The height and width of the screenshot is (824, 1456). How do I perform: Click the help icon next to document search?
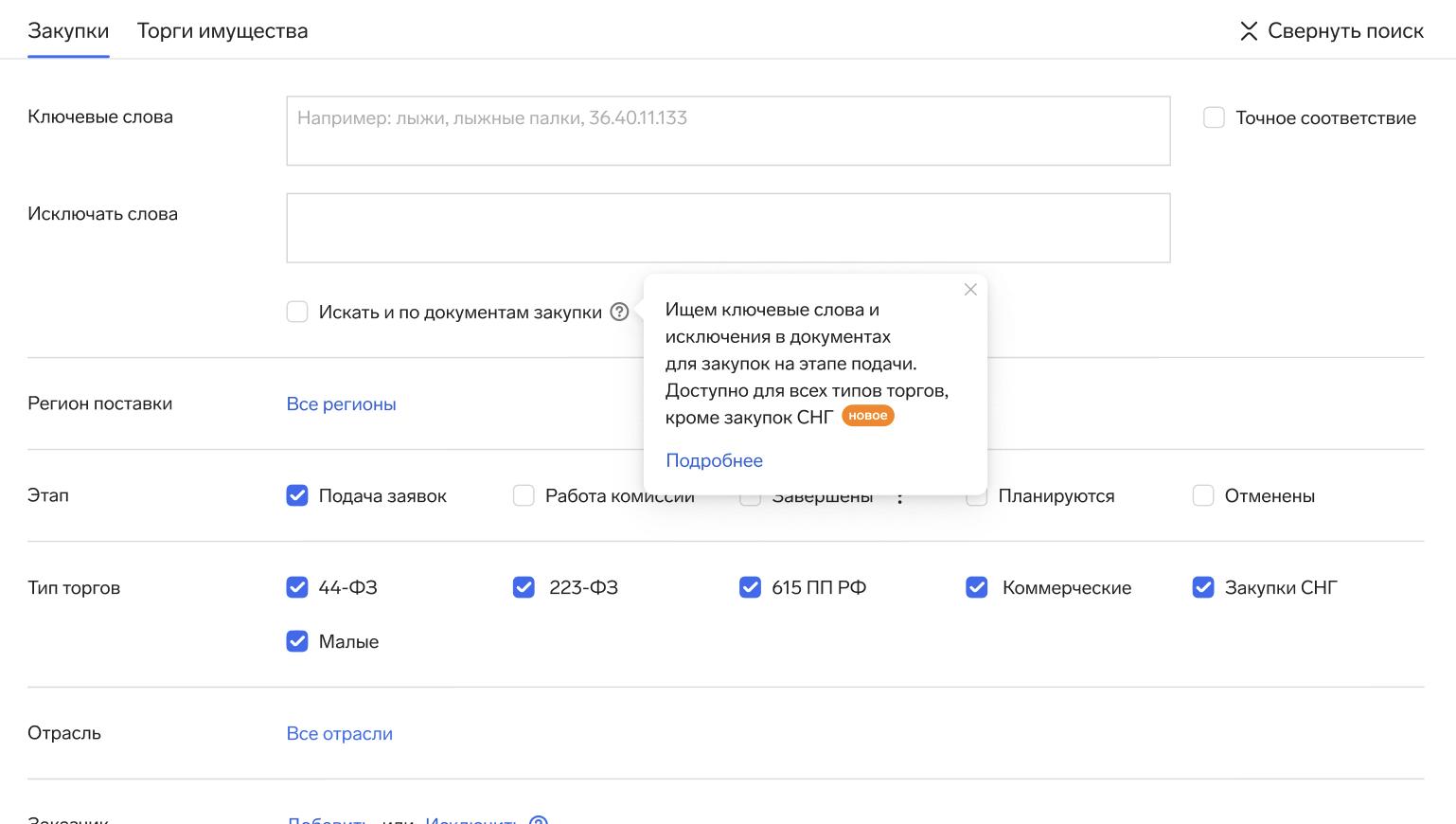619,312
